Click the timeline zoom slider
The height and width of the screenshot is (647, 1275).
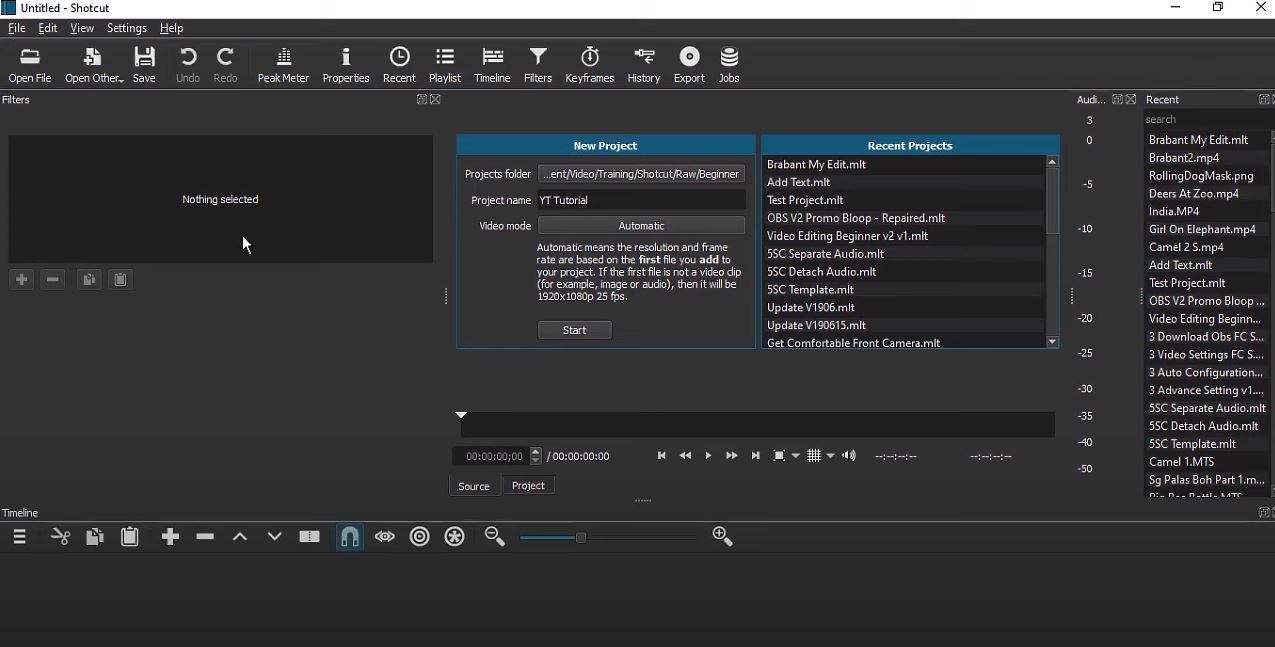click(x=606, y=538)
